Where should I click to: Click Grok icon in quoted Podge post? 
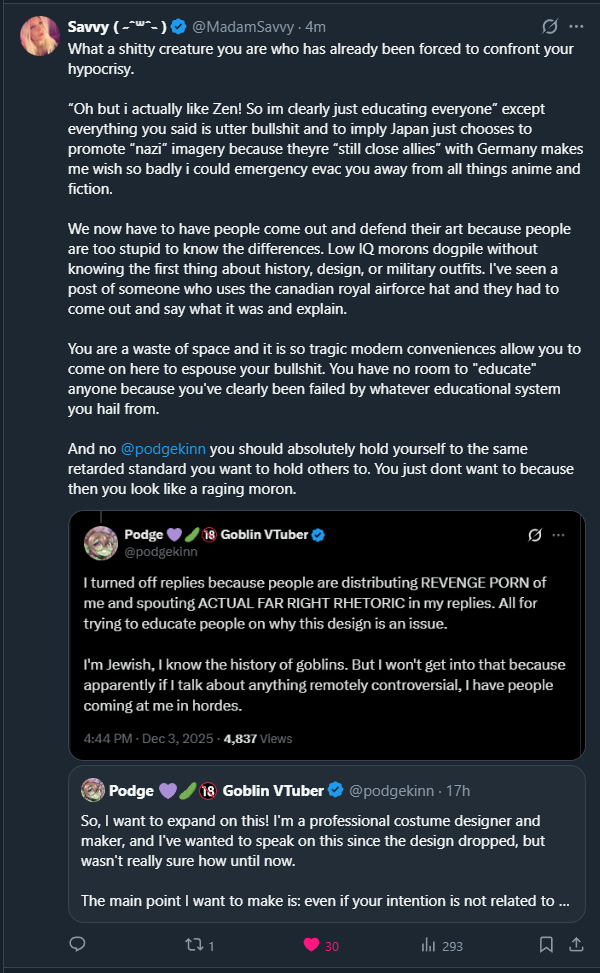click(x=536, y=535)
